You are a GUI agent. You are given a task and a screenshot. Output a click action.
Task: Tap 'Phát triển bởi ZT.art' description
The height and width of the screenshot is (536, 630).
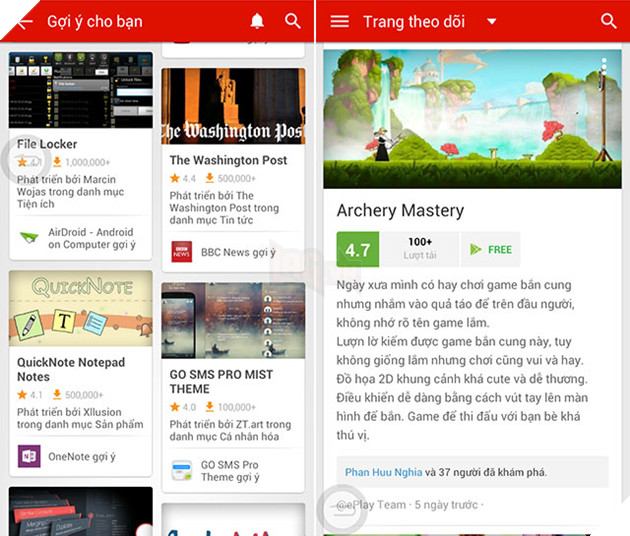230,430
